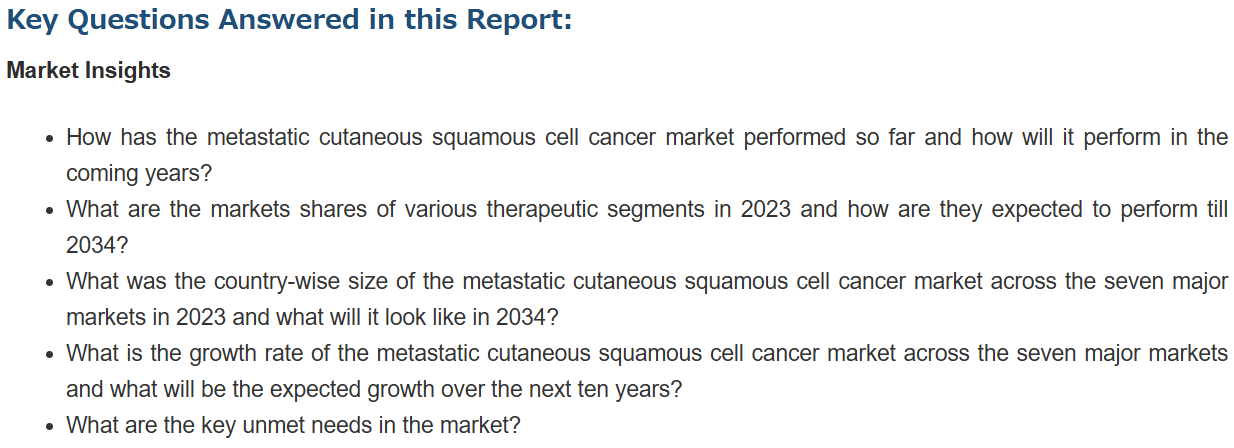Viewport: 1234px width, 448px height.
Task: Click the text 'next ten years?'
Action: (x=605, y=389)
